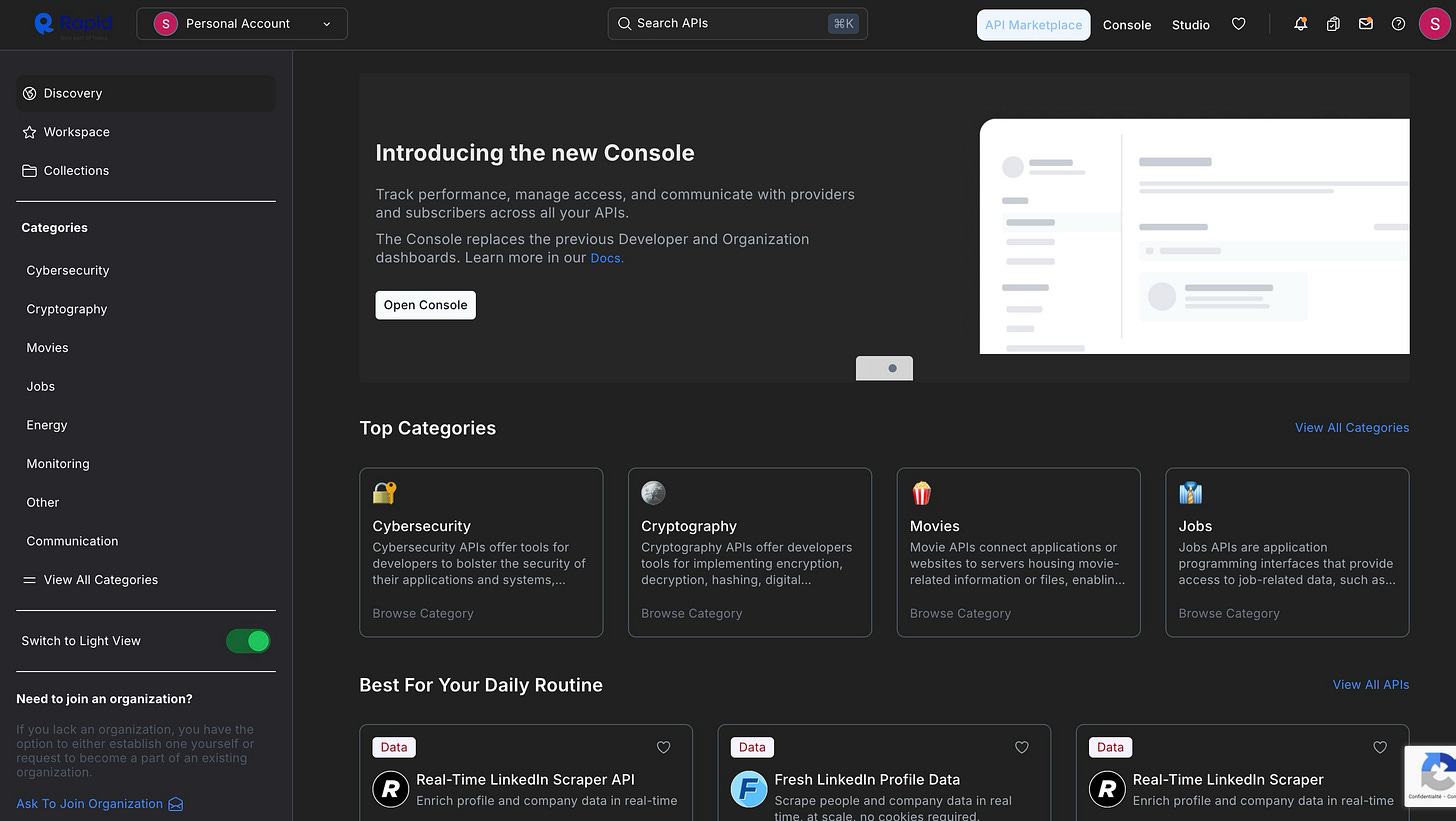Click Jobs shirt-and-tie icon in Top Categories
This screenshot has height=821, width=1456.
coord(1190,493)
